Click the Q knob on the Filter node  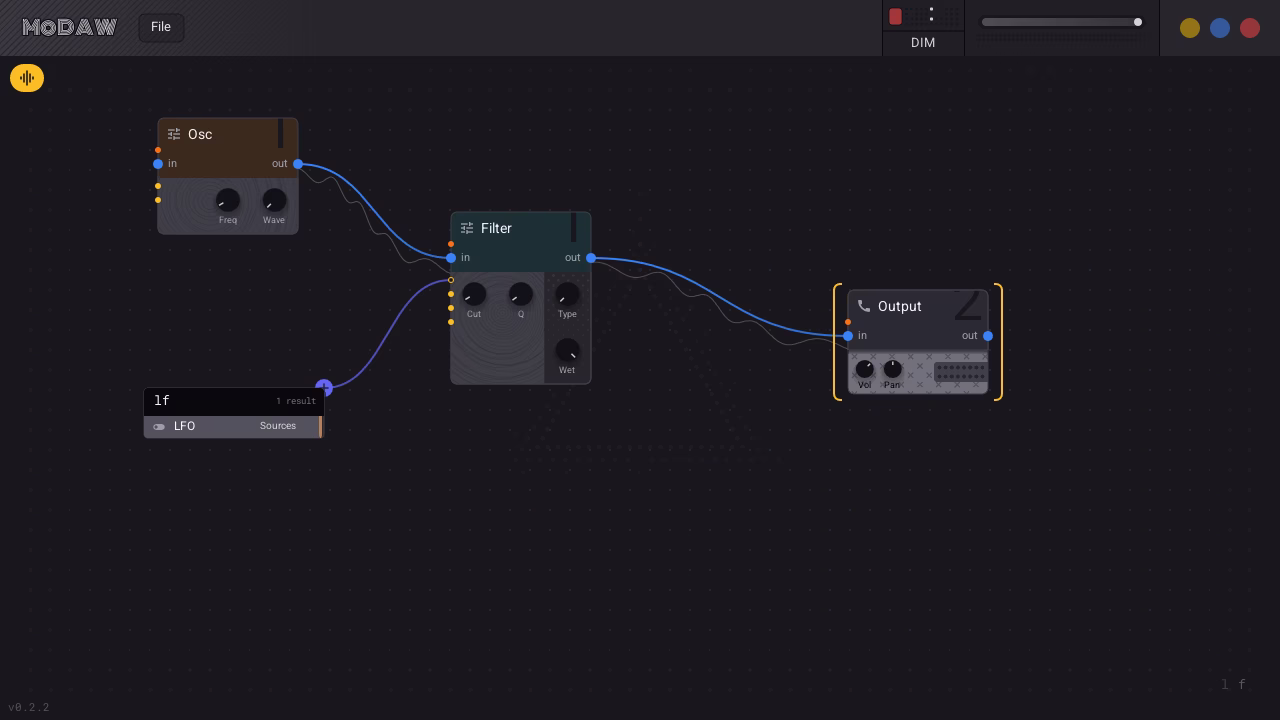(521, 294)
